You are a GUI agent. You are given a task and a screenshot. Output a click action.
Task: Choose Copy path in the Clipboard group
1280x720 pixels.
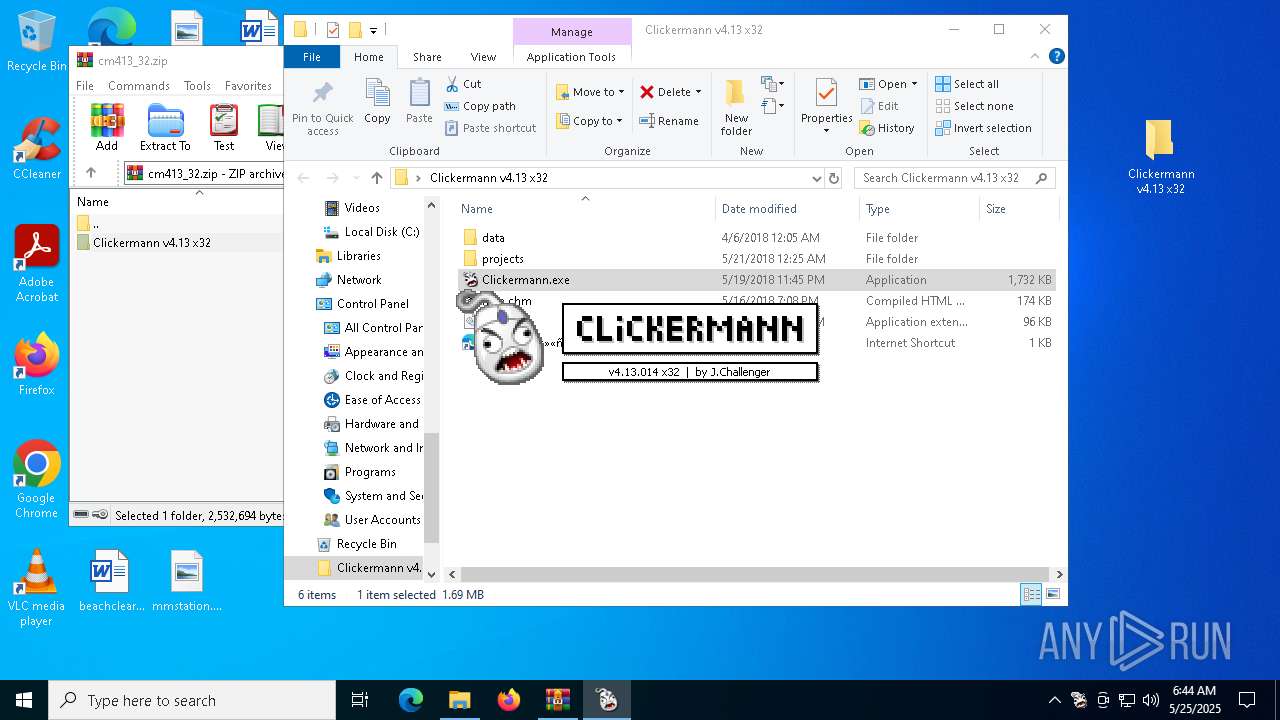(x=480, y=106)
